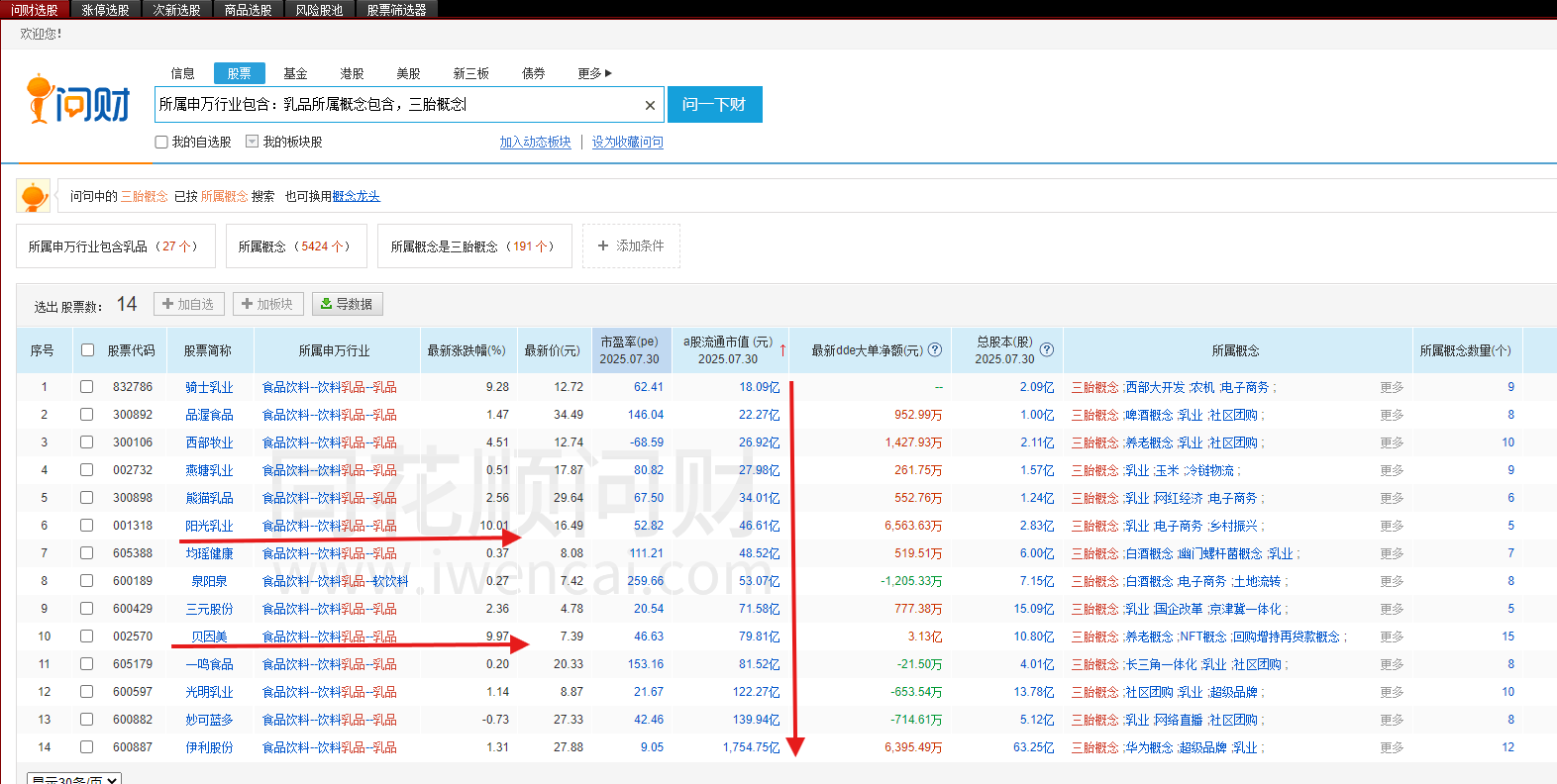Click stock code 600189 cell
Viewport: 1557px width, 784px height.
click(x=133, y=581)
